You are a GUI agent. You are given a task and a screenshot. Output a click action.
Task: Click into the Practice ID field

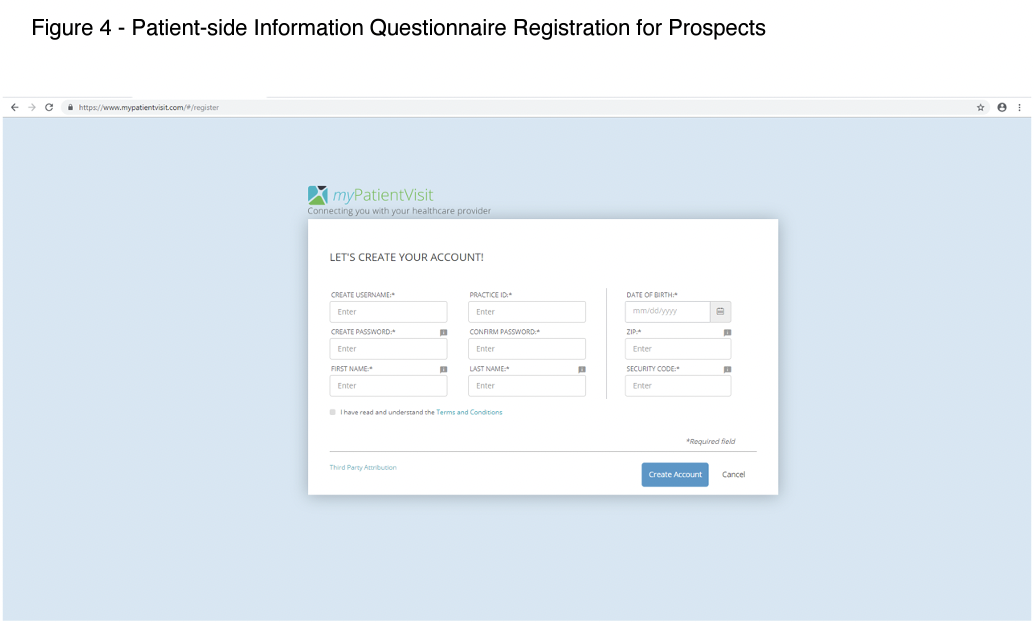pos(527,312)
